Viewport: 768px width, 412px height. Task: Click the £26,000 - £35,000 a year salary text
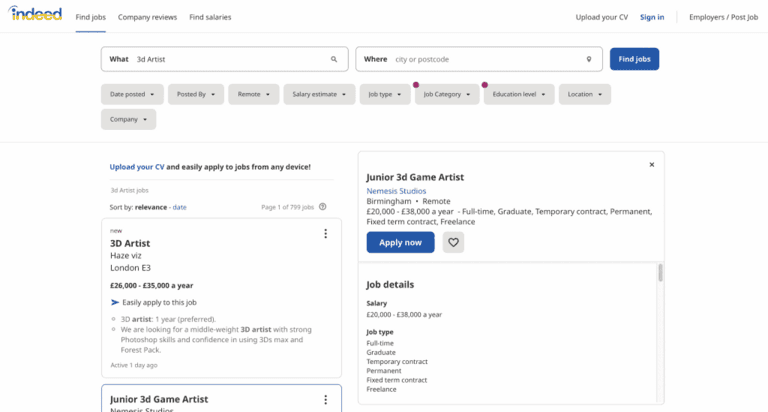(x=151, y=286)
